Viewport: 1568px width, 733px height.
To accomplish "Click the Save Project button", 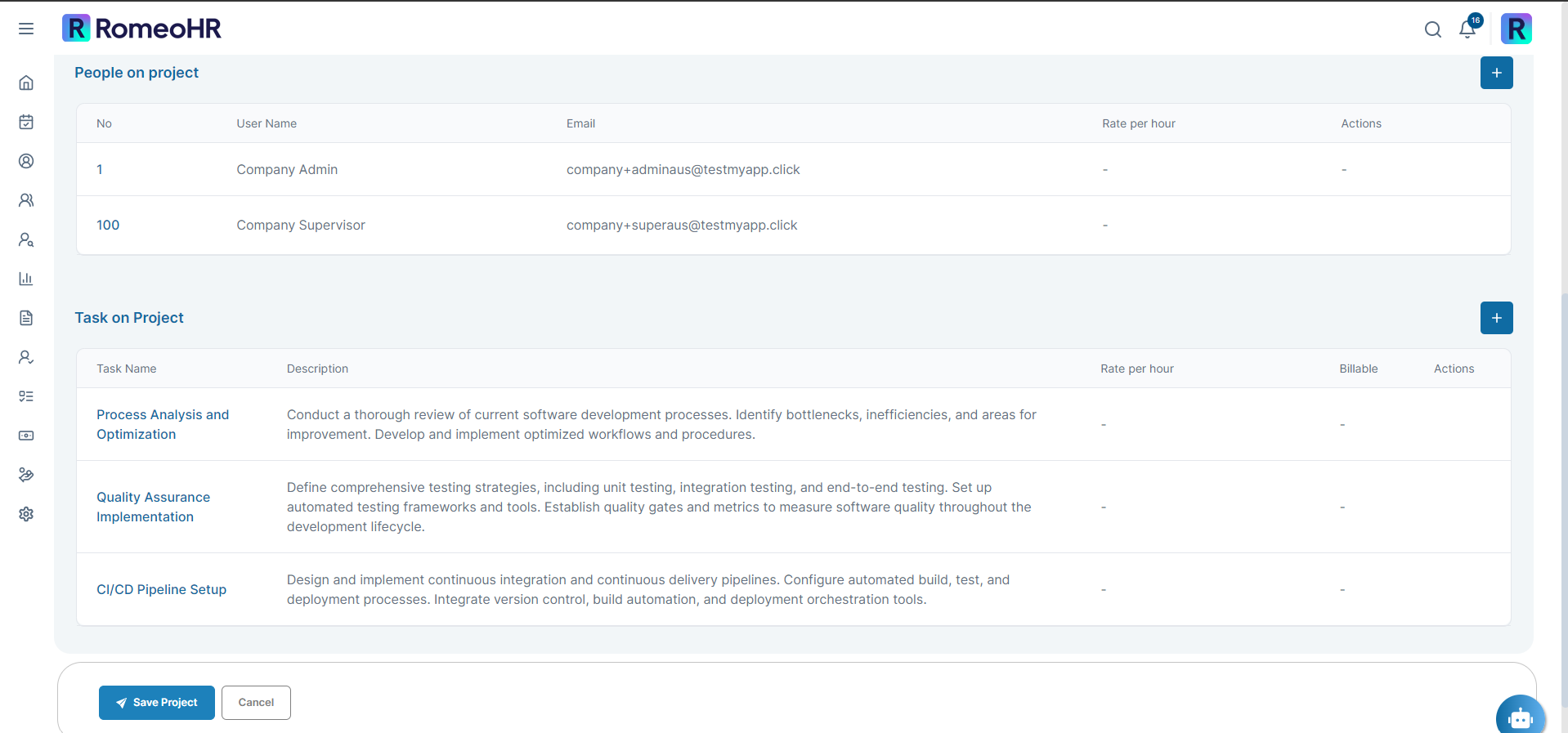I will pyautogui.click(x=157, y=703).
